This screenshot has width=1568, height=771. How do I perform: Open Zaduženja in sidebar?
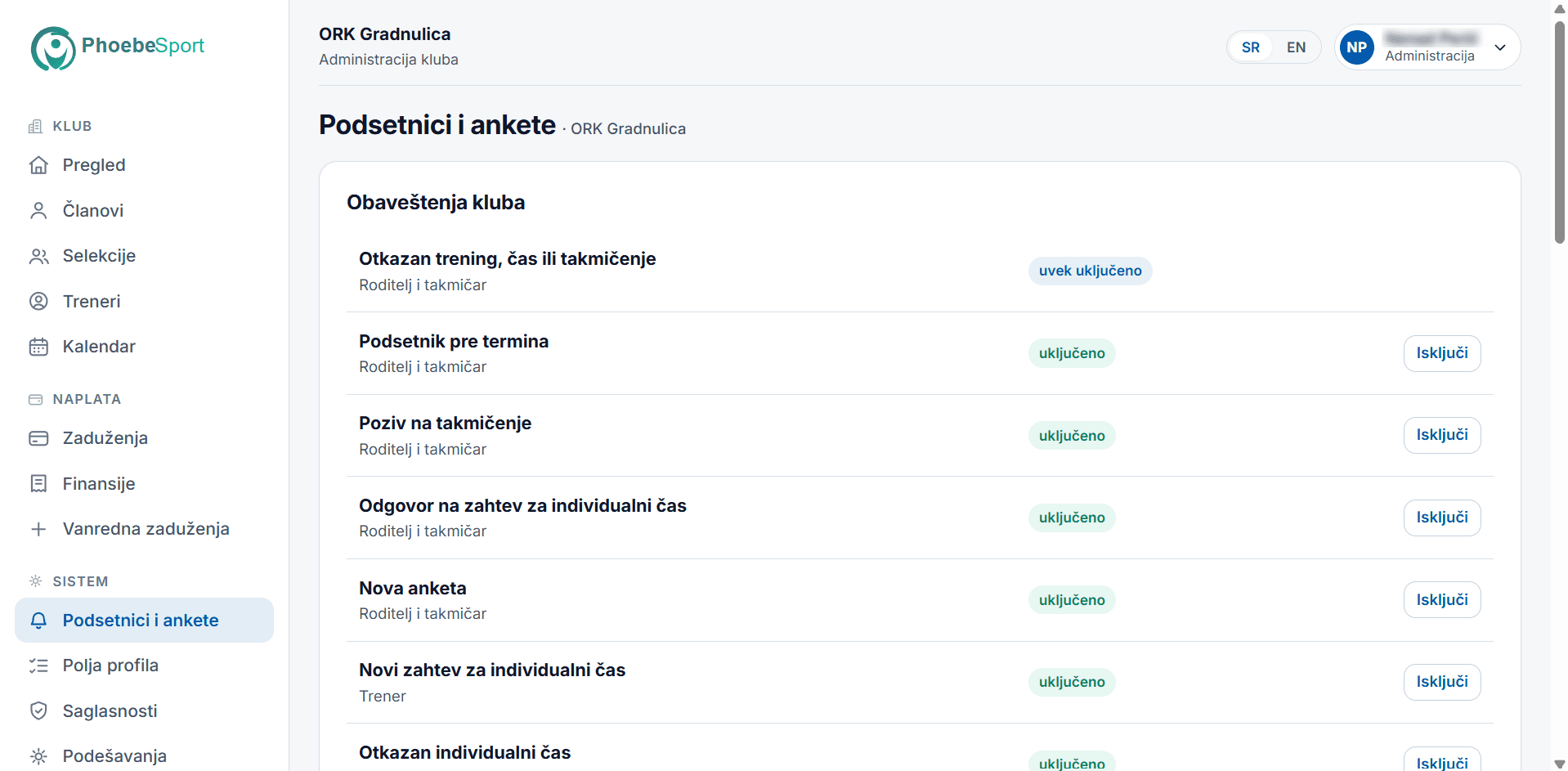pyautogui.click(x=144, y=438)
